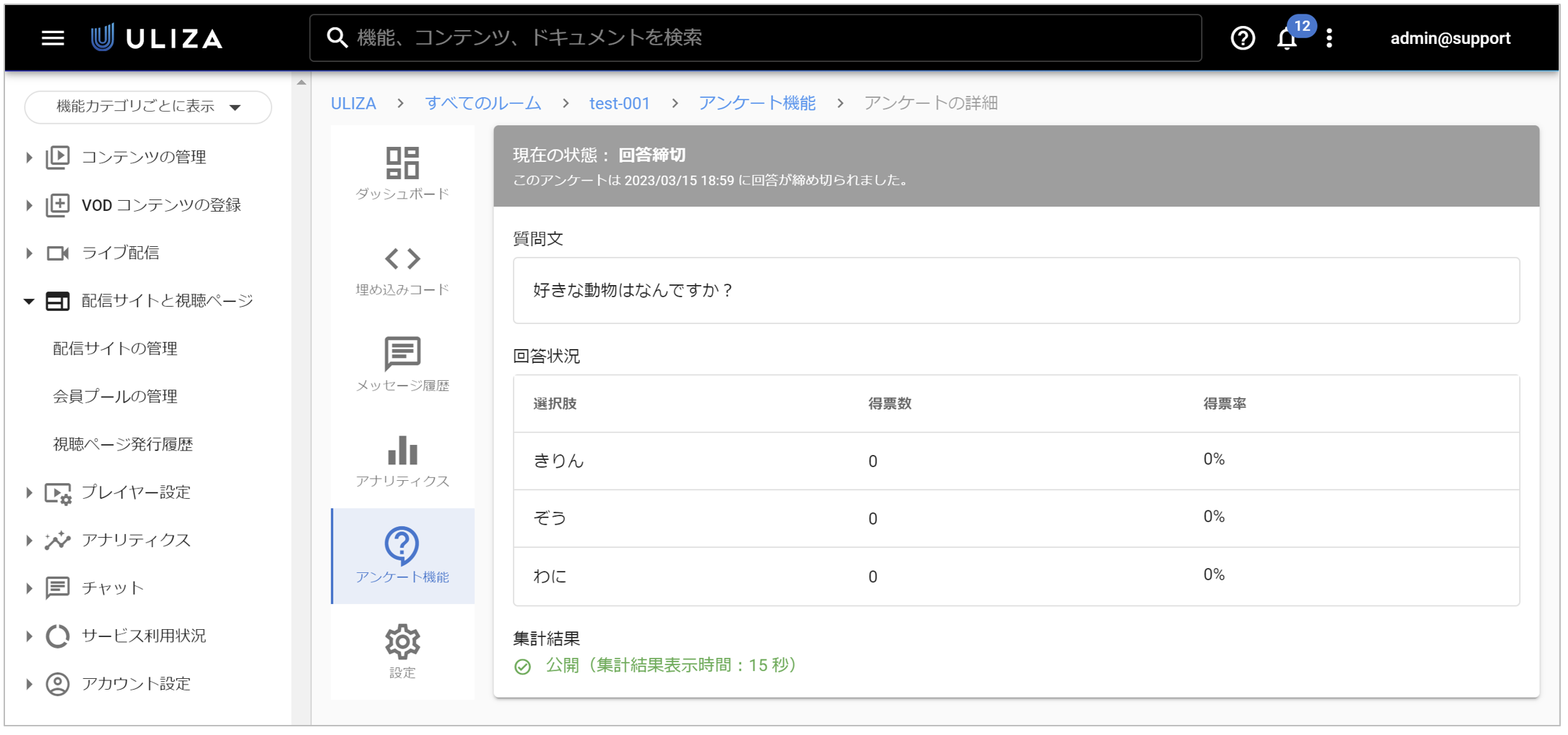Collapse 配信サイトと視聴ページ tree arrow
This screenshot has width=1568, height=735.
(x=29, y=301)
